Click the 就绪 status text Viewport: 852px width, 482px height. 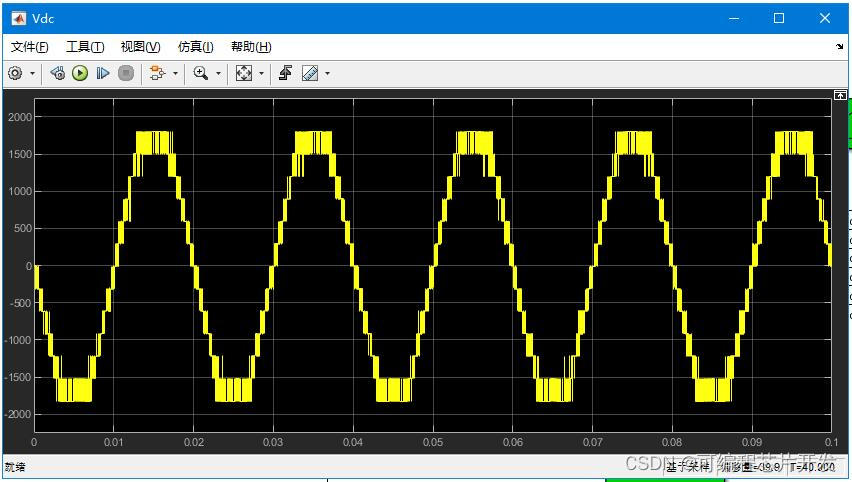tap(15, 467)
